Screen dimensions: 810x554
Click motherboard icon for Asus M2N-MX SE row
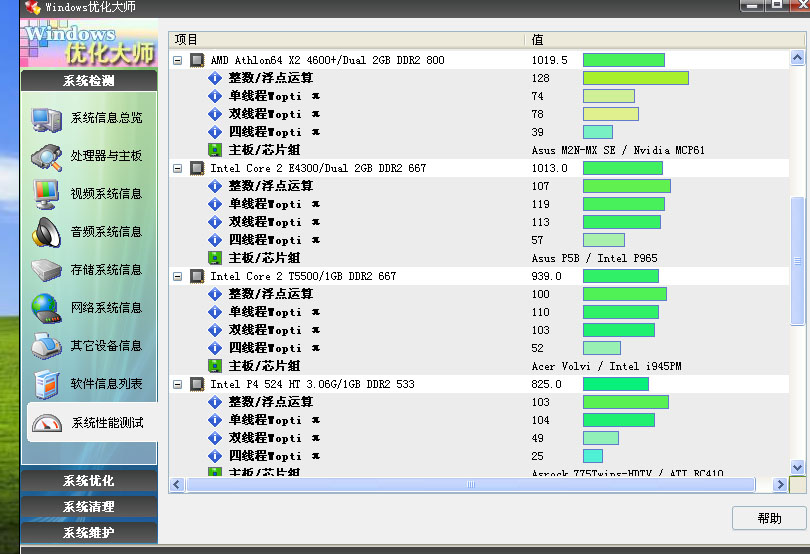[215, 150]
